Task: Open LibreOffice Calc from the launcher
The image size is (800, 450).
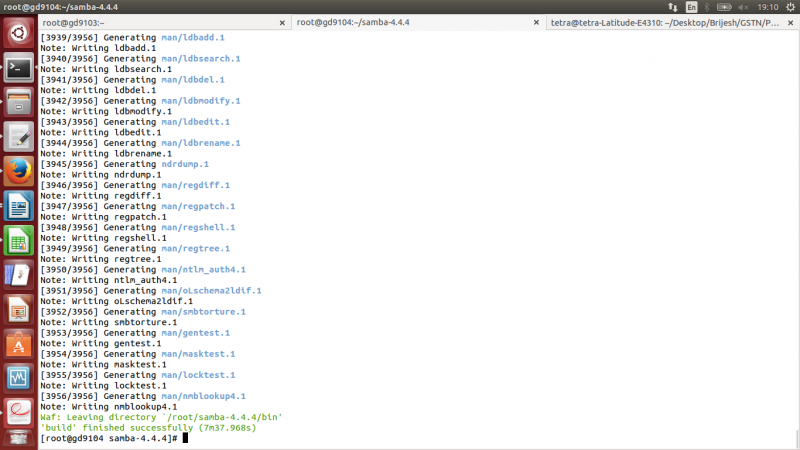Action: tap(19, 240)
